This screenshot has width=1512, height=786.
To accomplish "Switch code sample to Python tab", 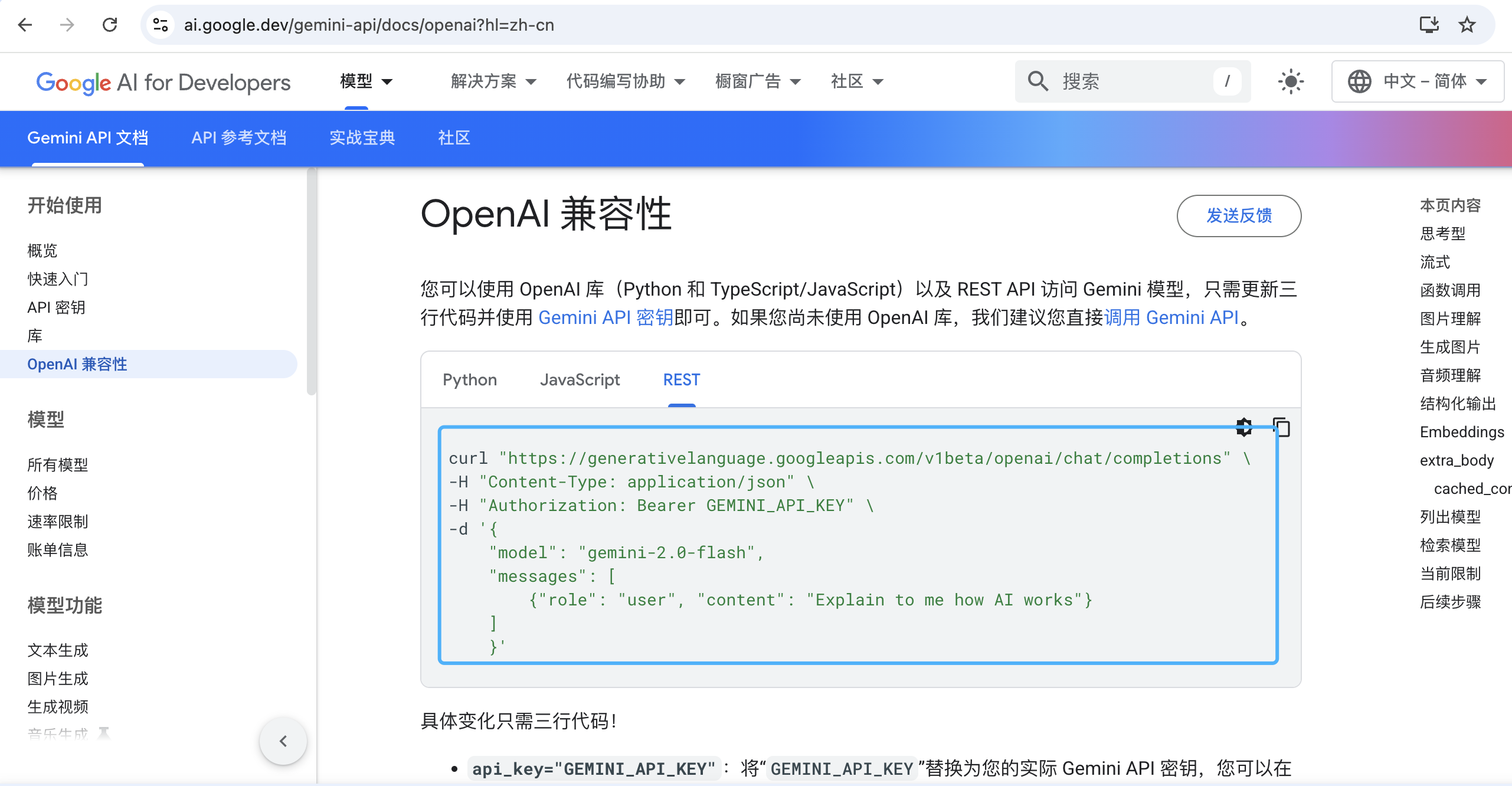I will (470, 380).
